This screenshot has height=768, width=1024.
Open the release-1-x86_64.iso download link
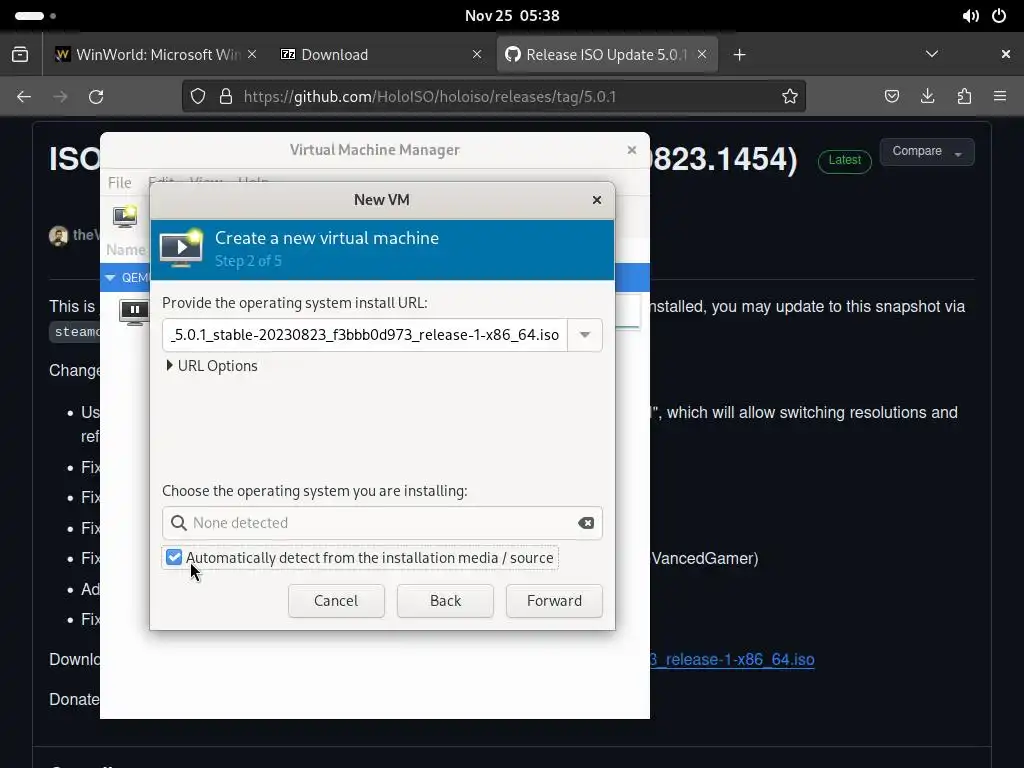[732, 660]
